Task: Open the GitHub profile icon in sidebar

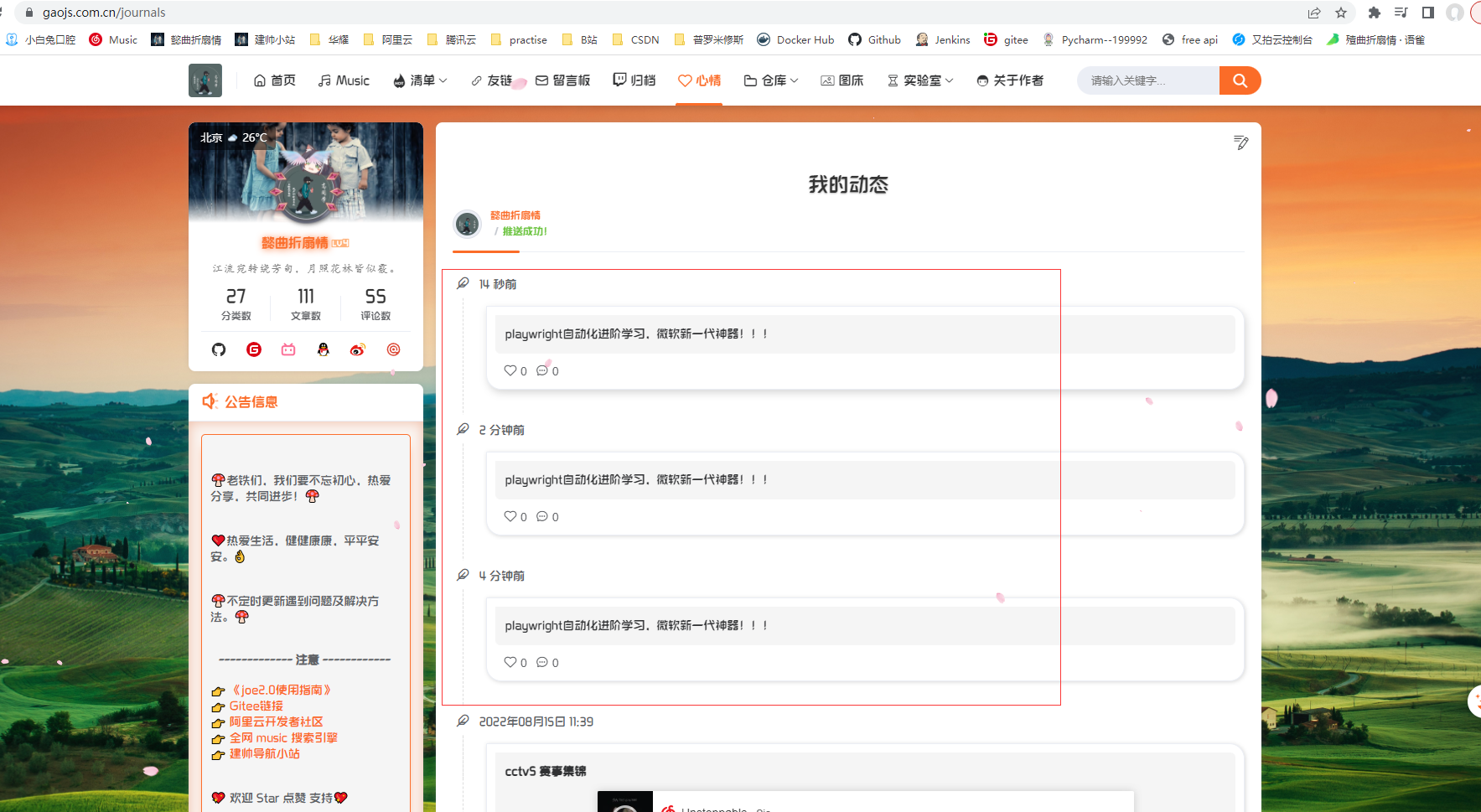Action: point(219,349)
